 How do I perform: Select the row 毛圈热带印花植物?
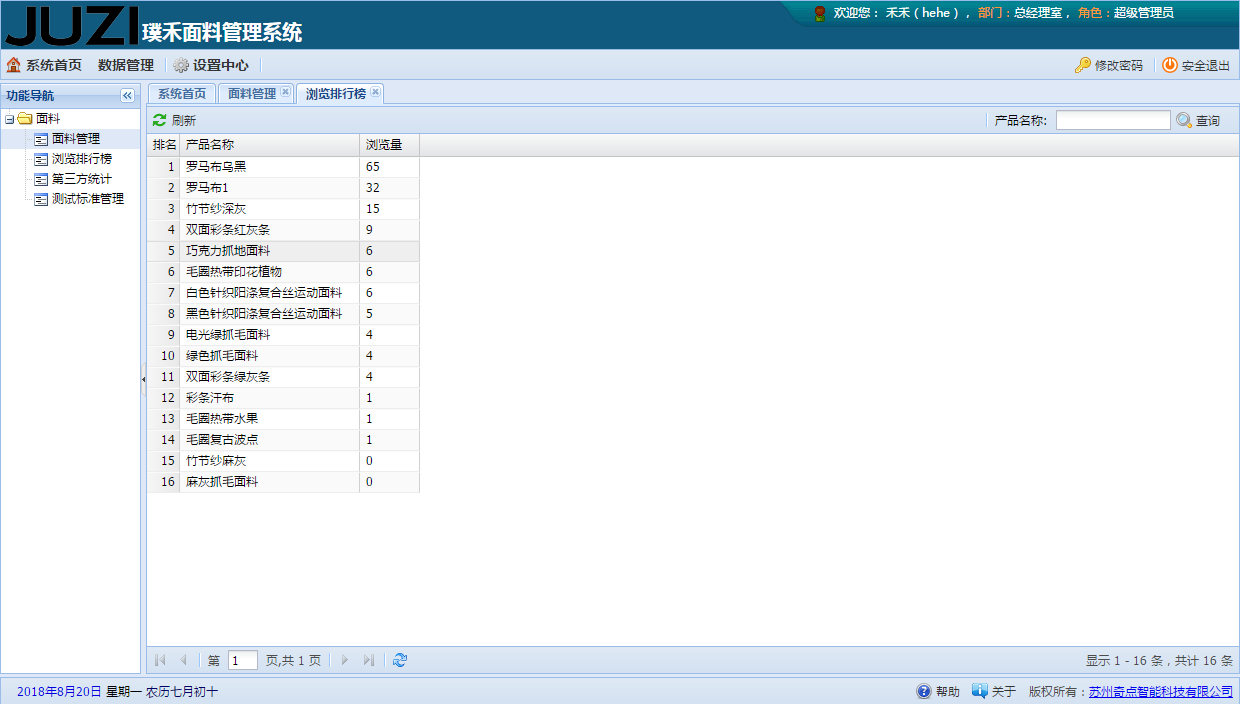click(283, 272)
